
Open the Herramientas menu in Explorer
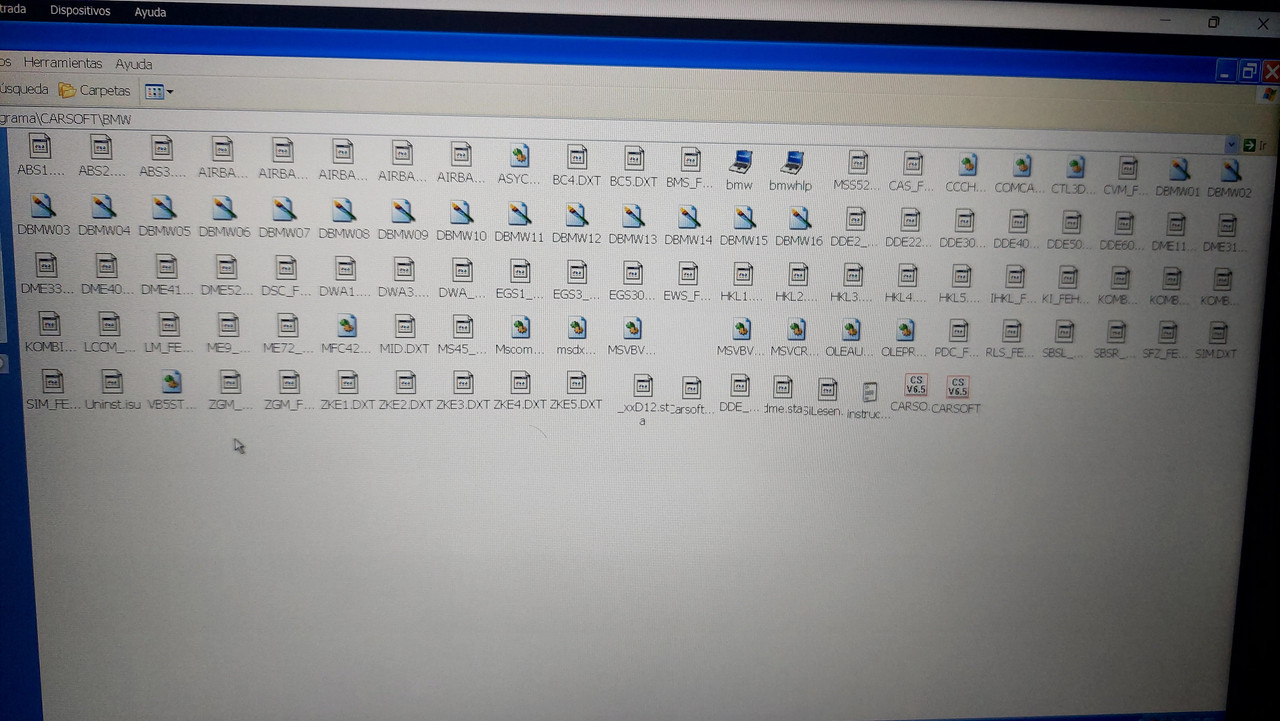pyautogui.click(x=63, y=62)
